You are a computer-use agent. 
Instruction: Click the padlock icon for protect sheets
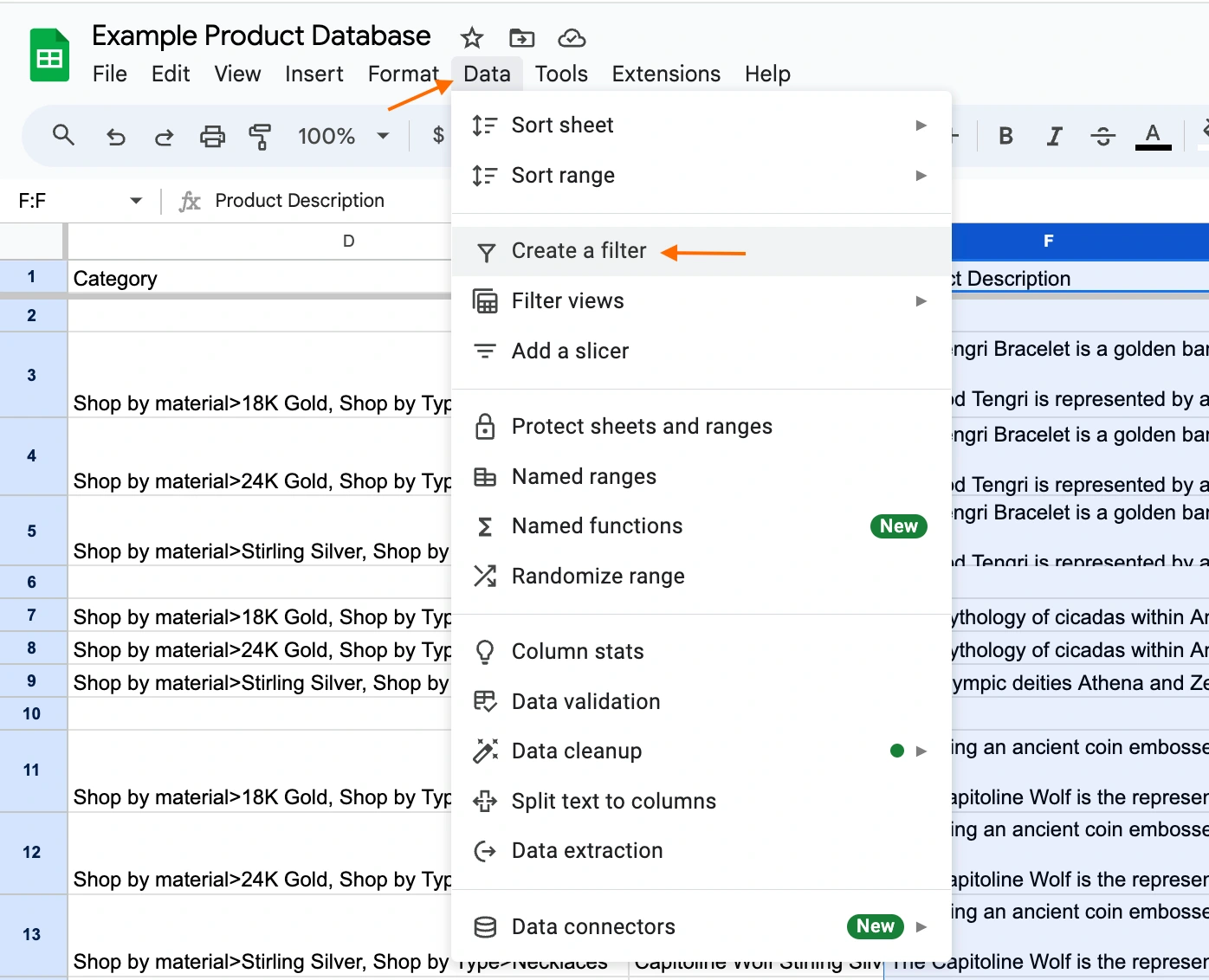tap(485, 426)
